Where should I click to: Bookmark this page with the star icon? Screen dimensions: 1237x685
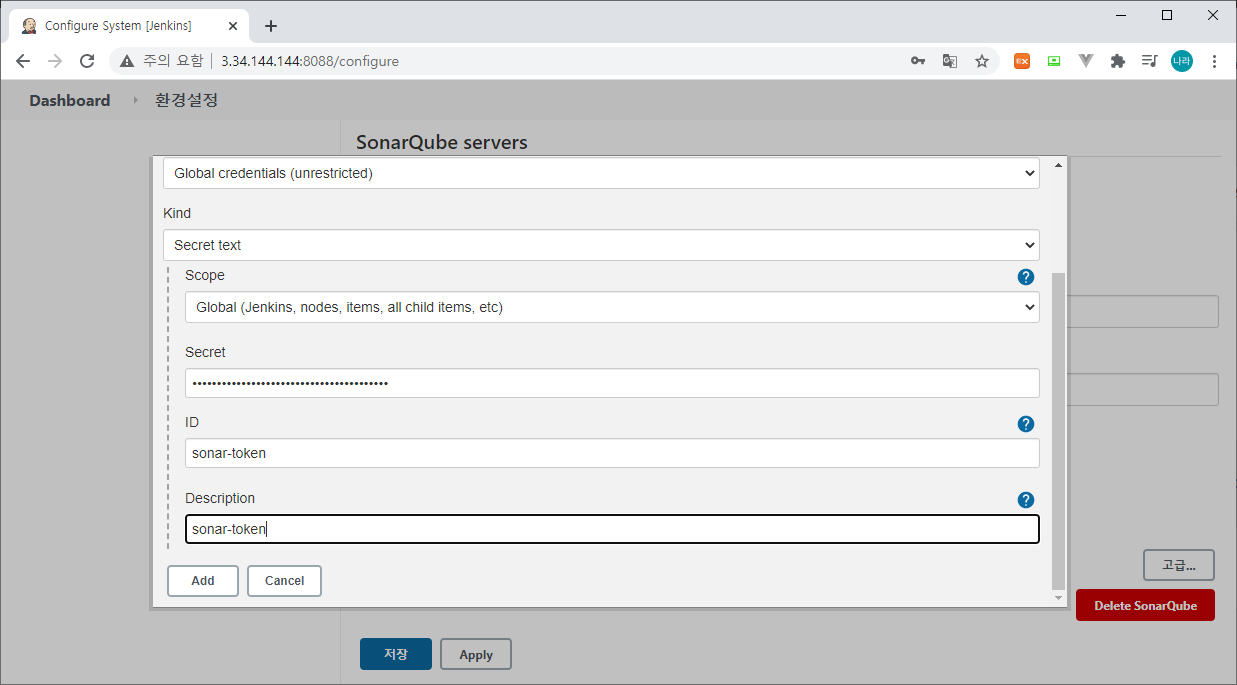982,61
